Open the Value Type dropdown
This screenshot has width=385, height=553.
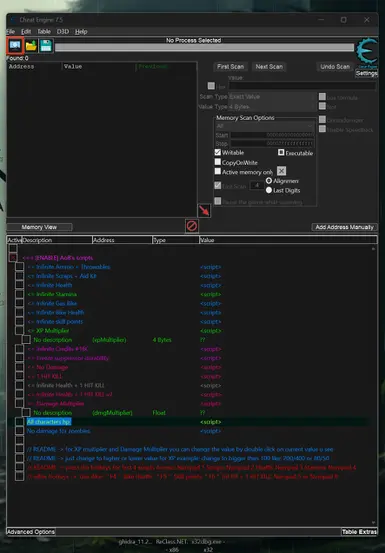click(x=273, y=107)
